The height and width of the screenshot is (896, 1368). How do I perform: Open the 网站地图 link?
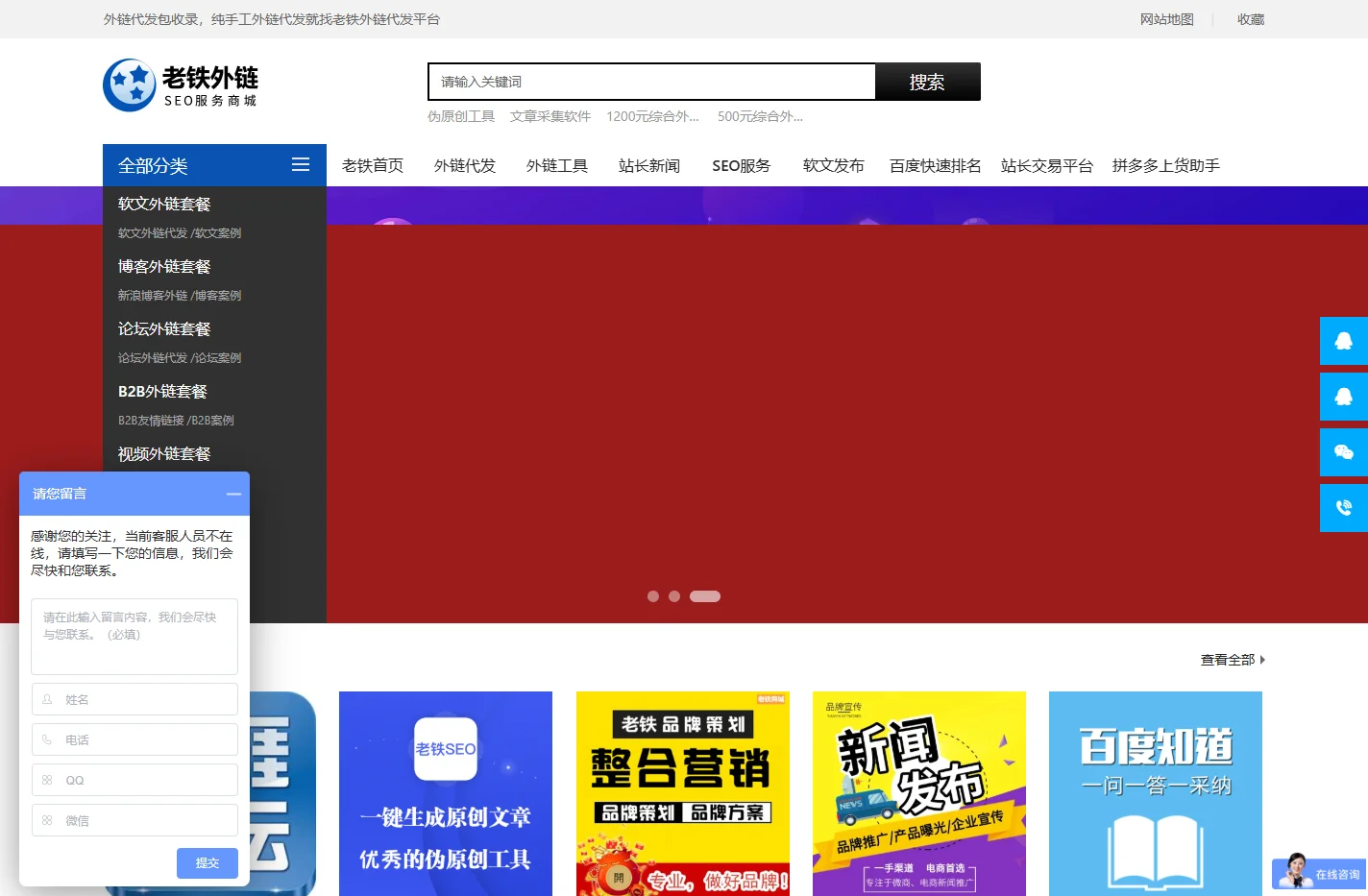(1167, 19)
